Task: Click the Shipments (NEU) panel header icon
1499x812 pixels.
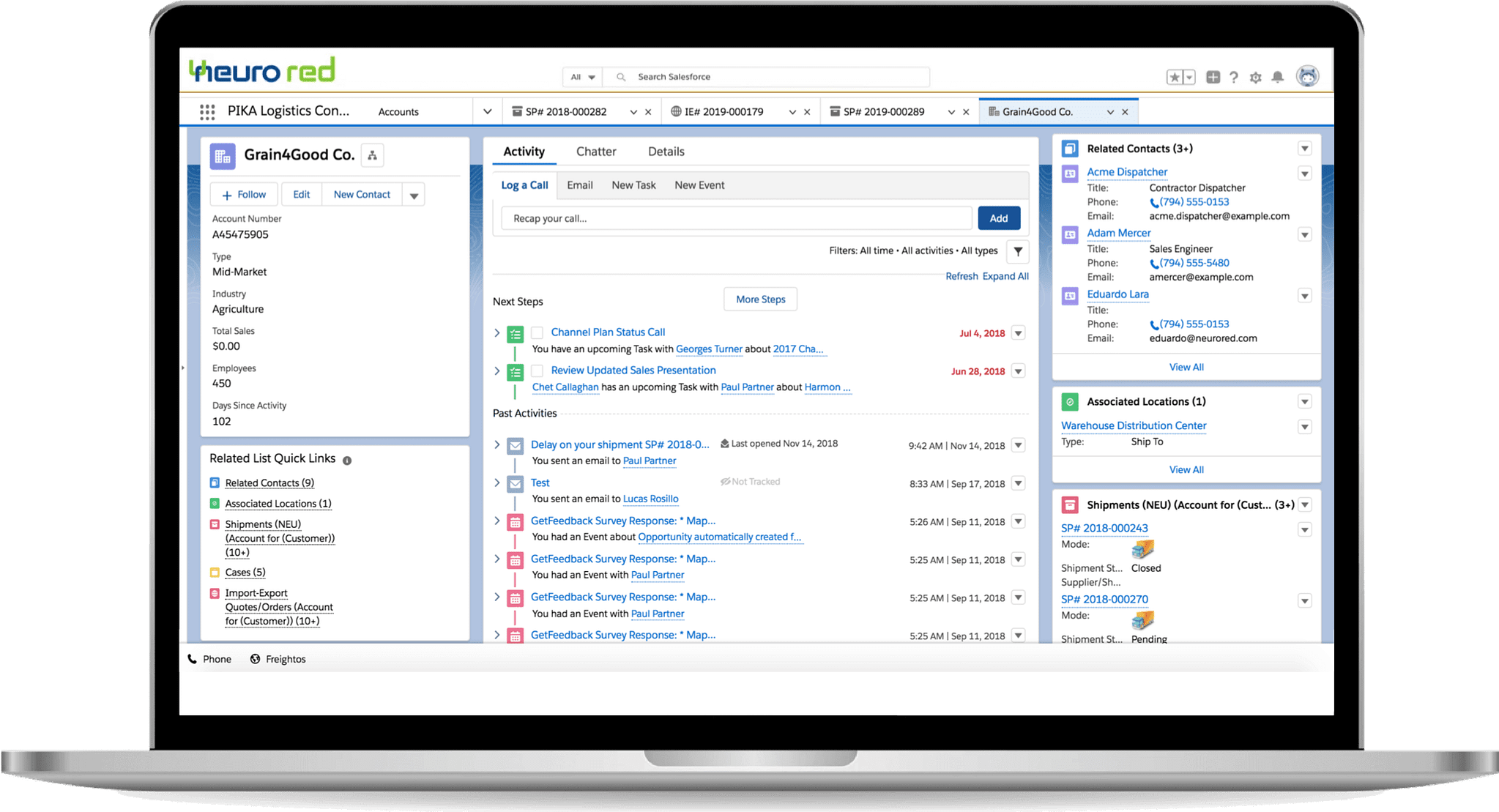Action: [1070, 505]
